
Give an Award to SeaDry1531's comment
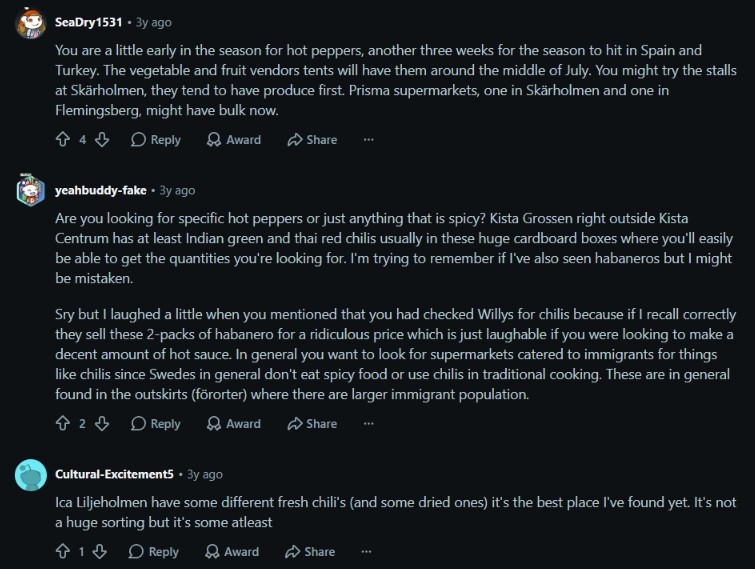point(234,140)
